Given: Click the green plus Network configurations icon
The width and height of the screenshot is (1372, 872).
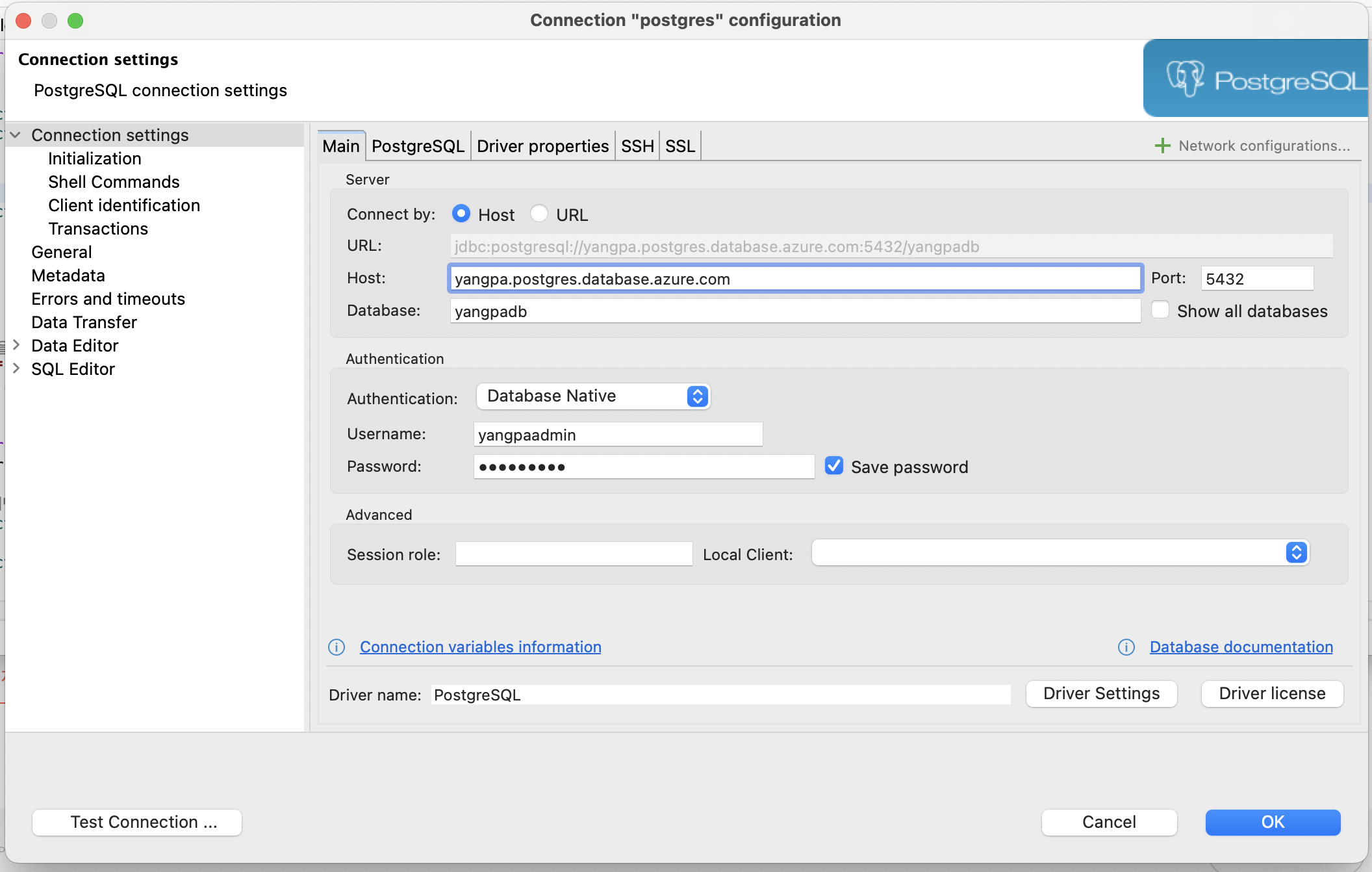Looking at the screenshot, I should coord(1162,146).
